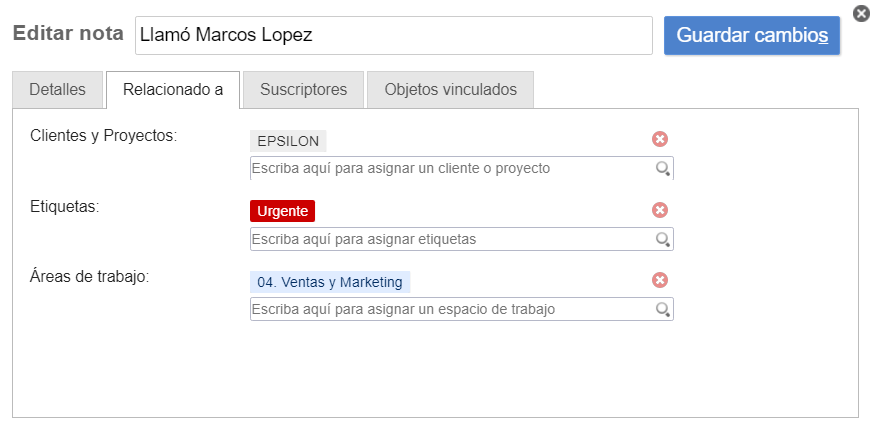Close the Editar nota dialog

point(861,13)
